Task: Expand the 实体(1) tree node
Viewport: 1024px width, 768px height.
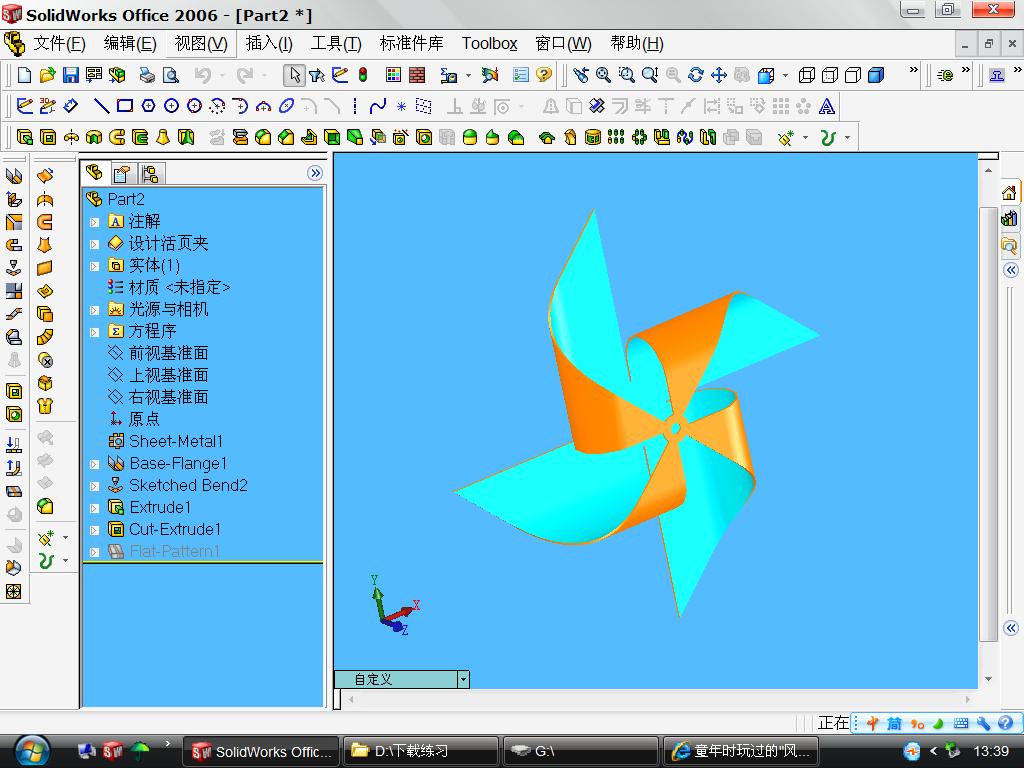Action: tap(94, 266)
